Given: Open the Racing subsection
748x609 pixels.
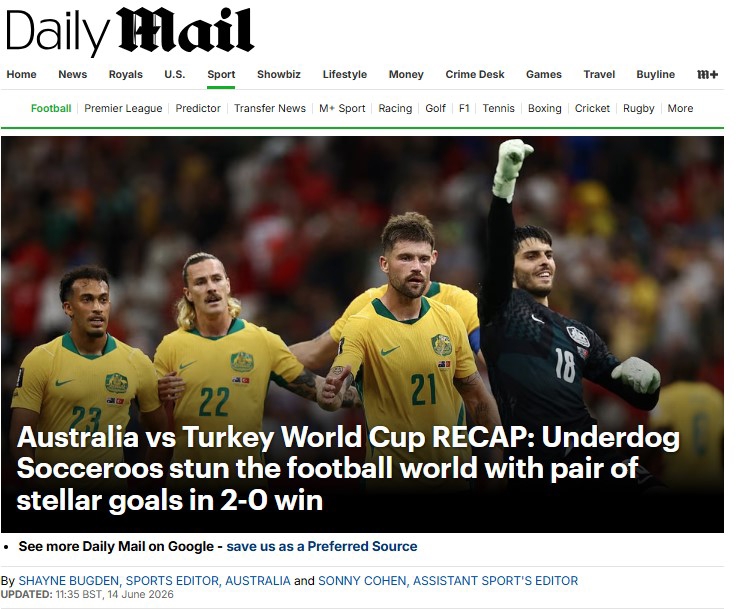Looking at the screenshot, I should (395, 108).
